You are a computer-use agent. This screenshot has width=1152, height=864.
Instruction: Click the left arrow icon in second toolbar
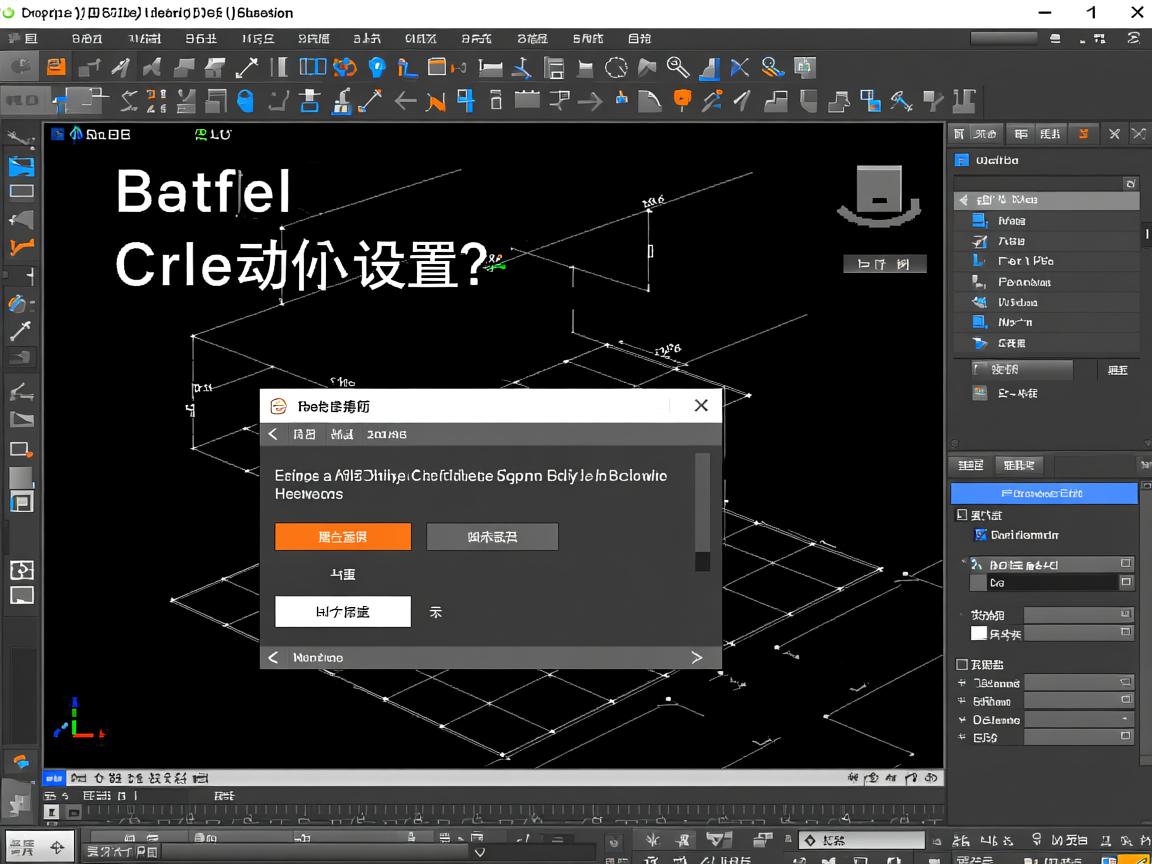pos(405,101)
